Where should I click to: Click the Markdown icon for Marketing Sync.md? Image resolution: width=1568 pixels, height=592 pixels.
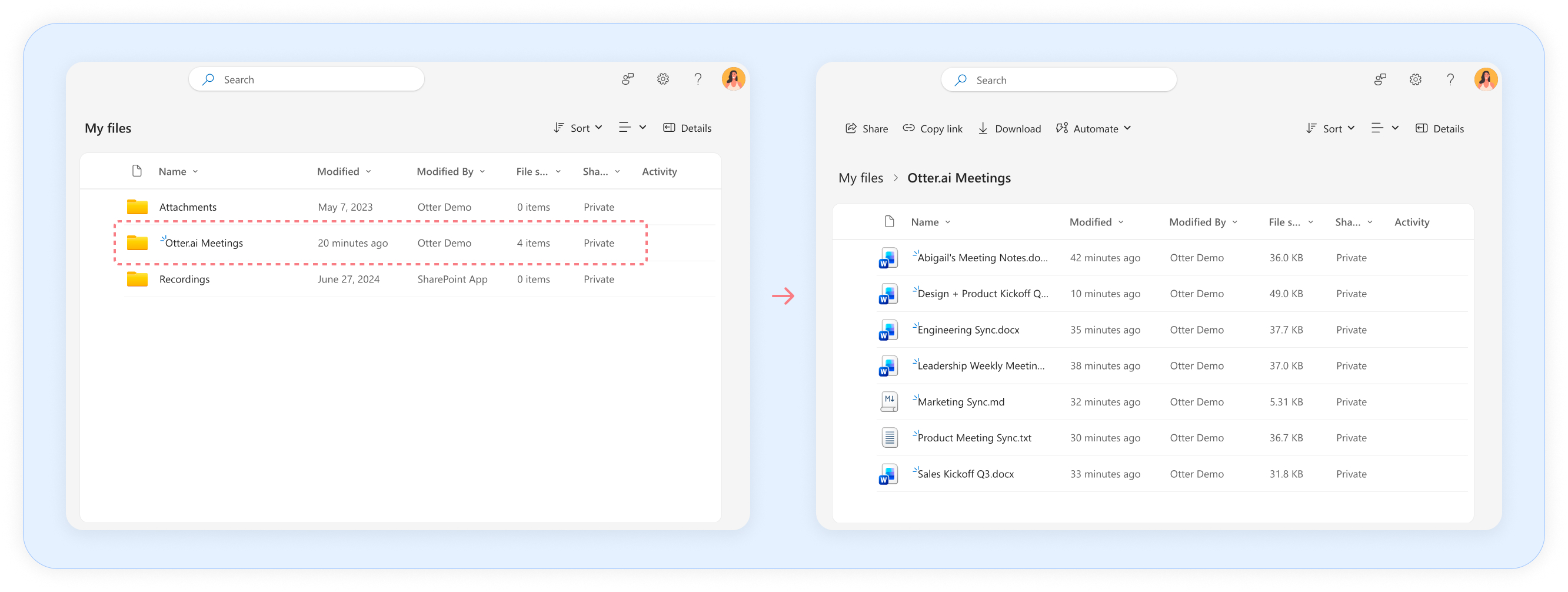pyautogui.click(x=889, y=402)
